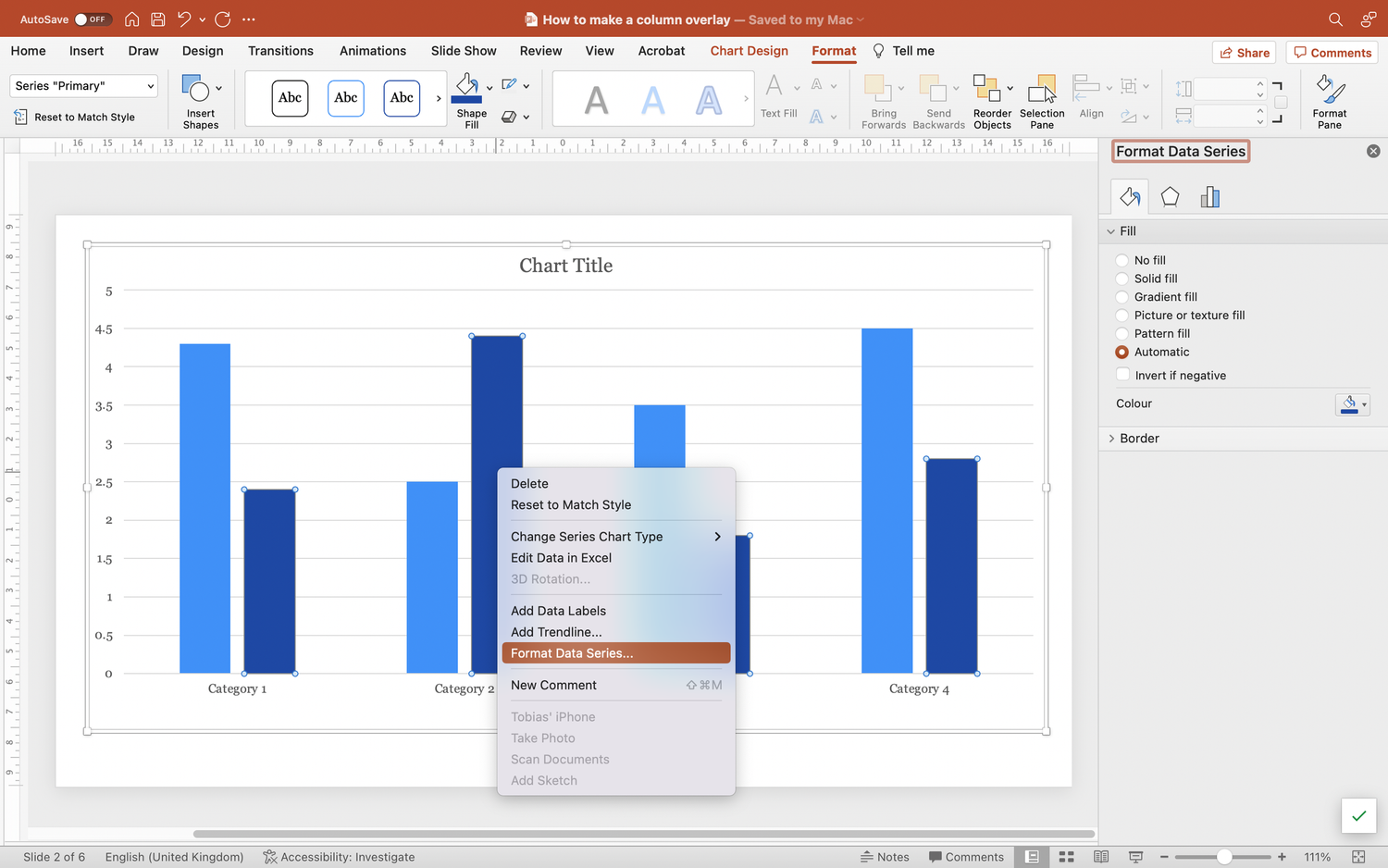Expand the shape styles gallery arrow
The width and height of the screenshot is (1388, 868).
439,98
